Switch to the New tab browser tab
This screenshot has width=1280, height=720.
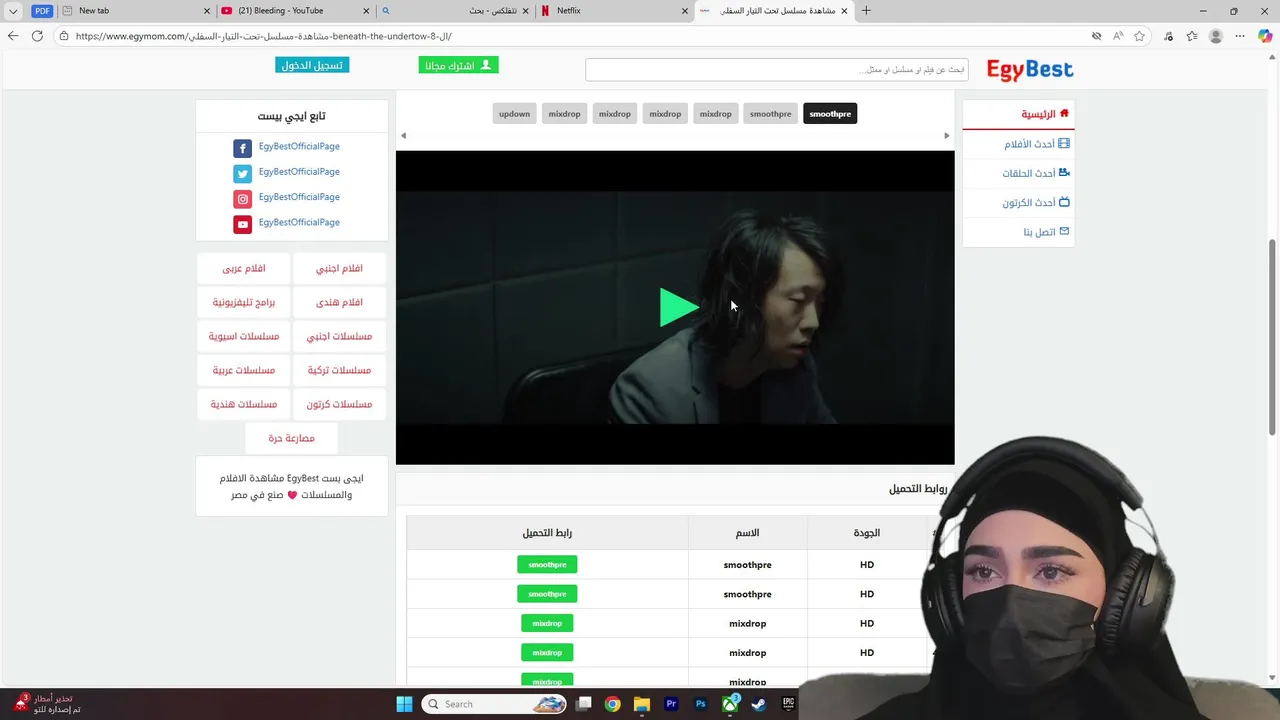135,11
